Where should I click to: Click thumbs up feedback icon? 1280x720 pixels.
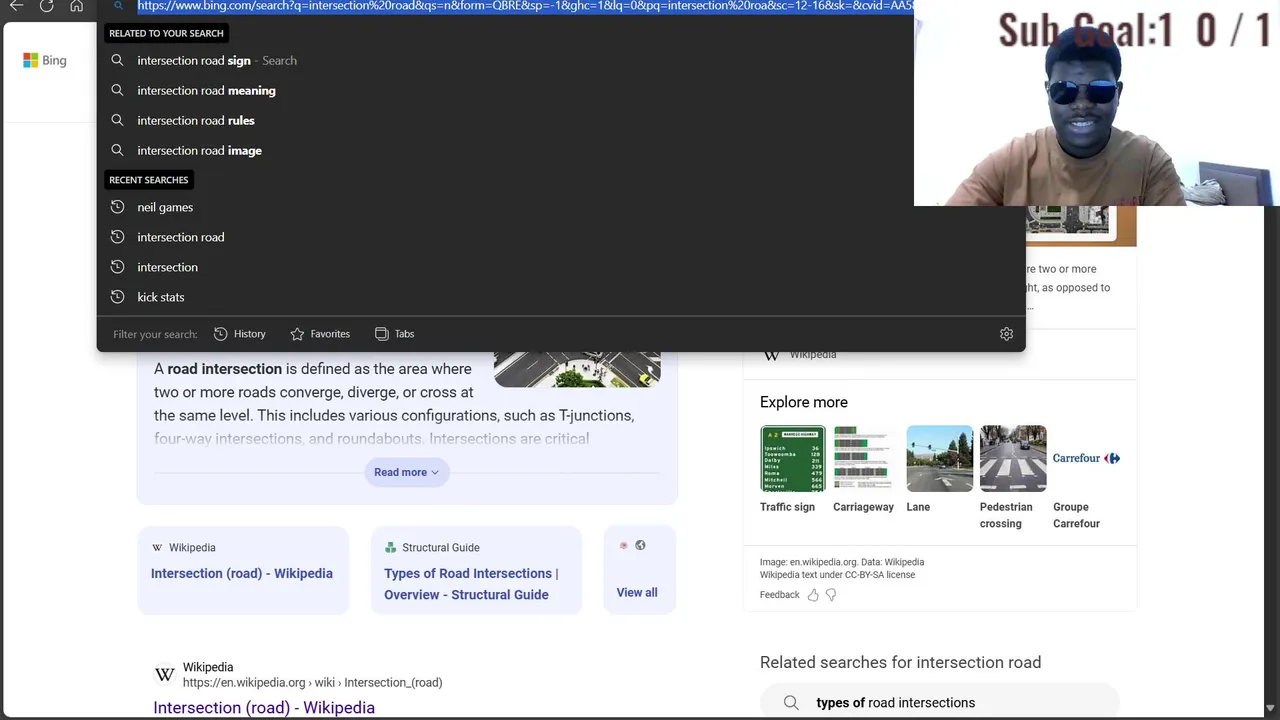point(813,595)
